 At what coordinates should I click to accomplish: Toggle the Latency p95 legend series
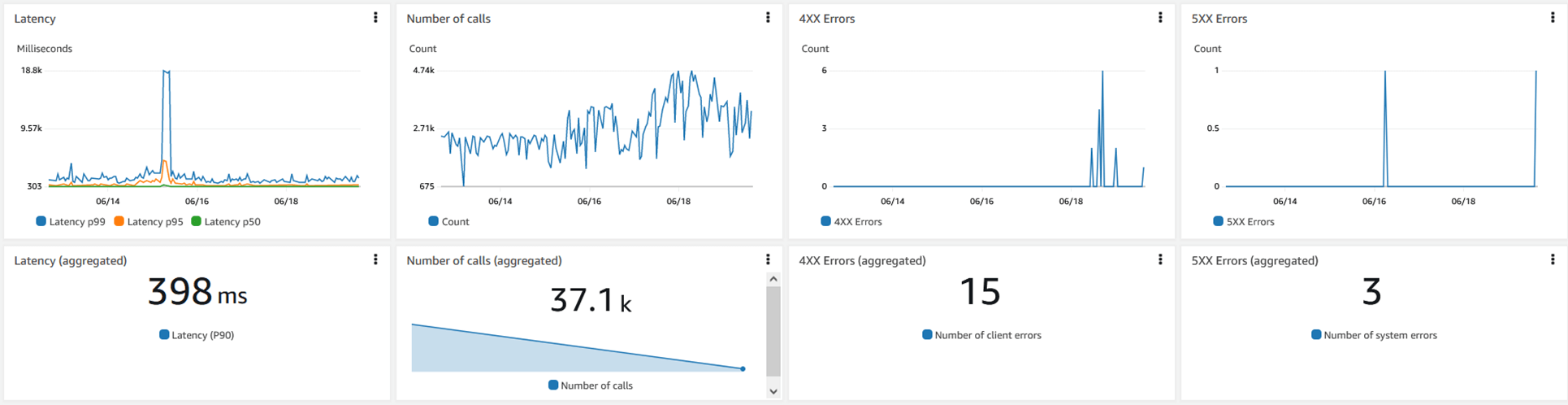pyautogui.click(x=149, y=221)
